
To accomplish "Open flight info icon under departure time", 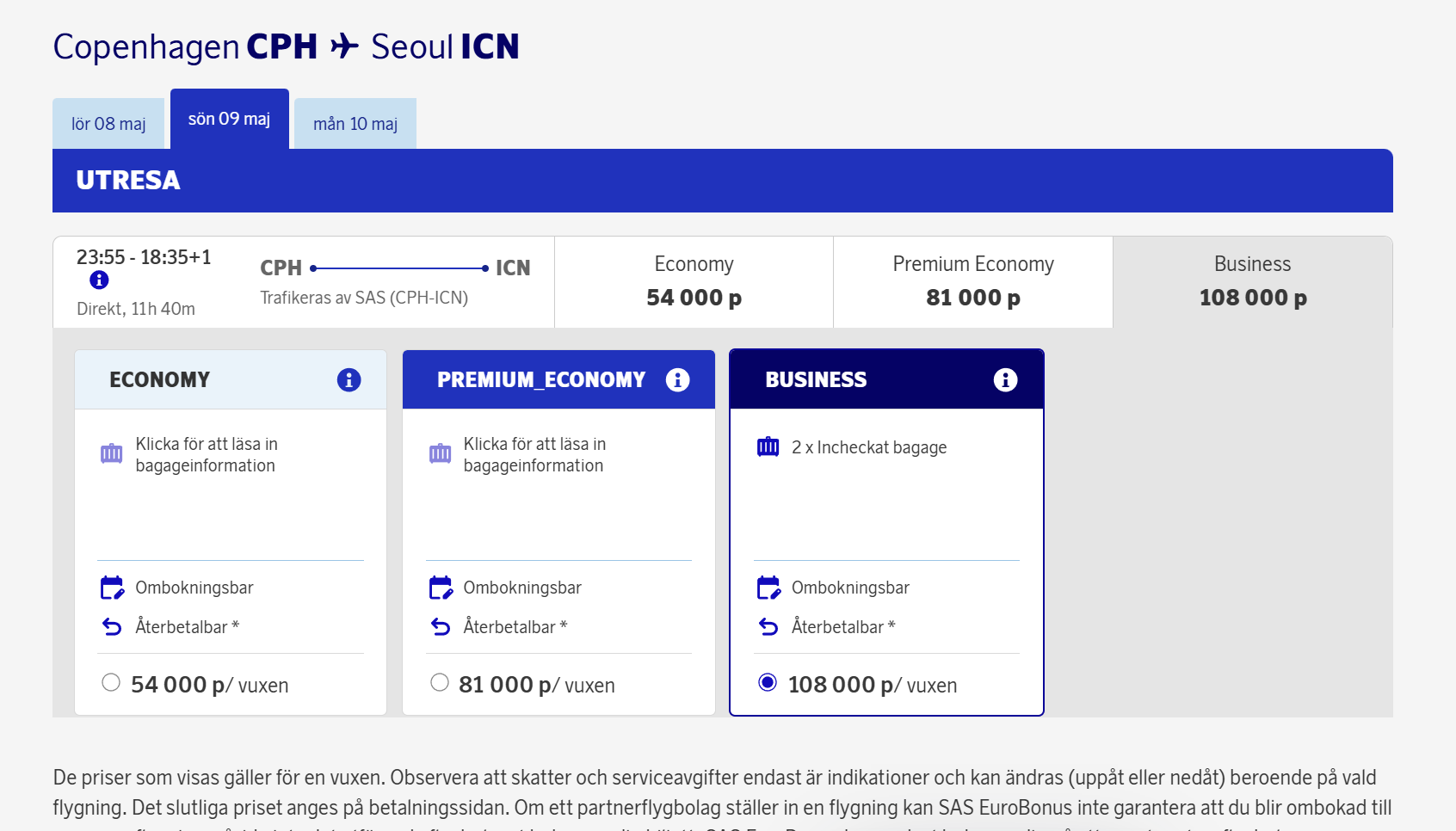I will coord(99,280).
